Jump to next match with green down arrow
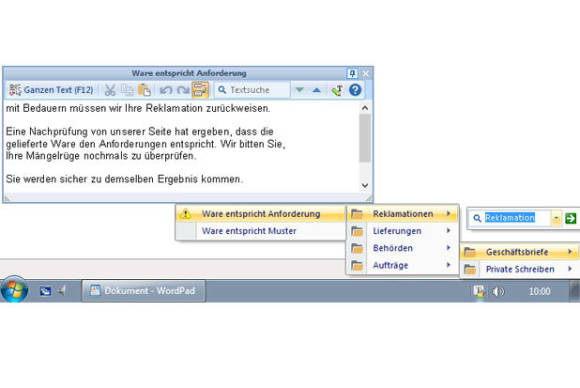The height and width of the screenshot is (388, 580). pyautogui.click(x=300, y=90)
